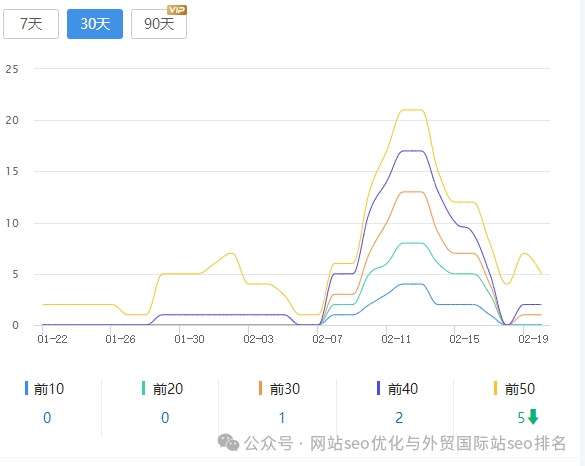Click the blue 前10 color marker
Image resolution: width=585 pixels, height=466 pixels.
click(x=26, y=388)
